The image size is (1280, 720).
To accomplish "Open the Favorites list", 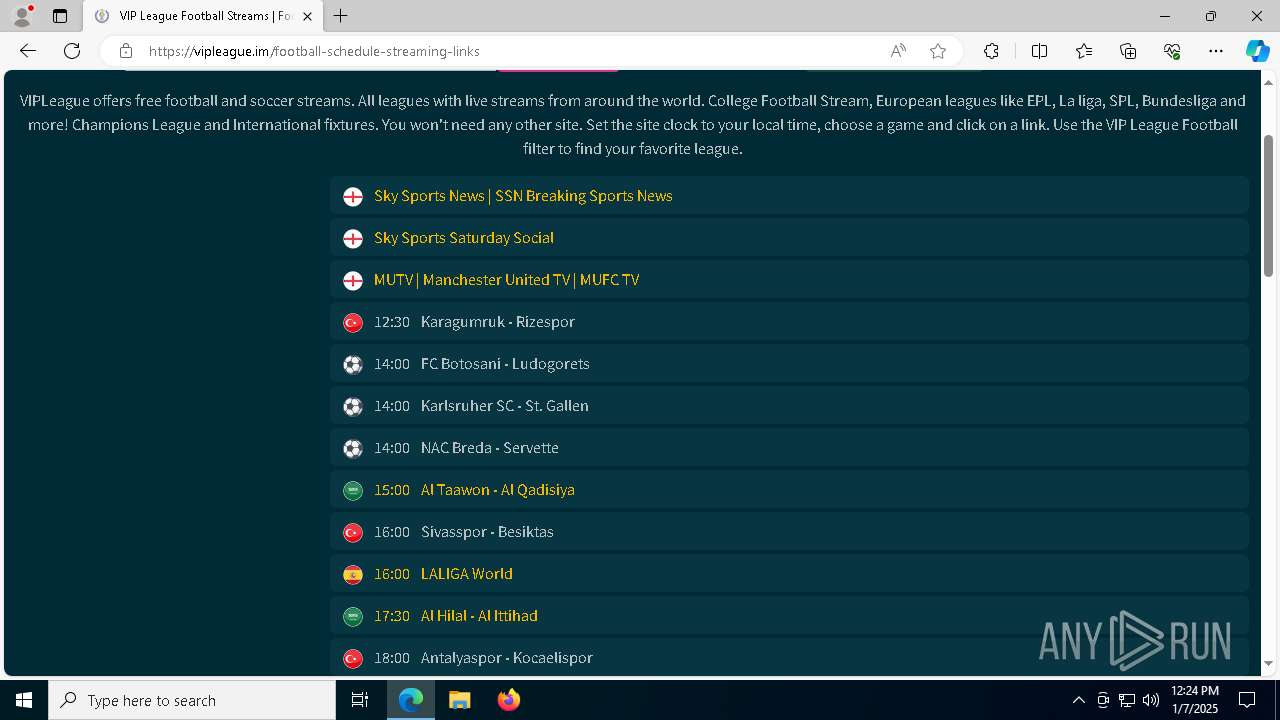I will 1084,51.
